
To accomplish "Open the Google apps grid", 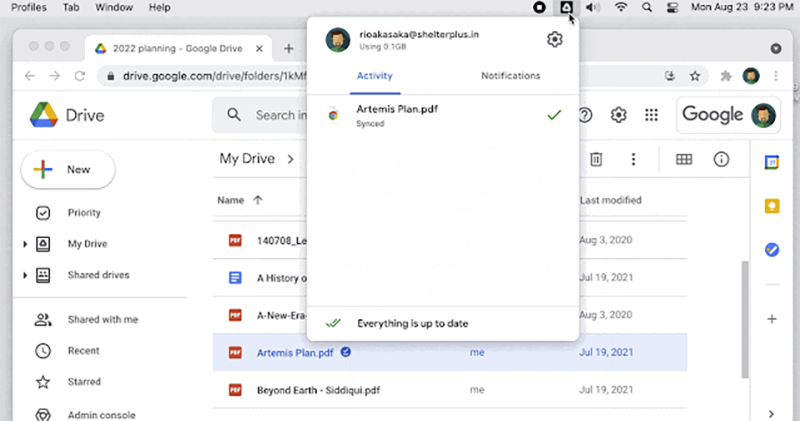I will [x=651, y=115].
